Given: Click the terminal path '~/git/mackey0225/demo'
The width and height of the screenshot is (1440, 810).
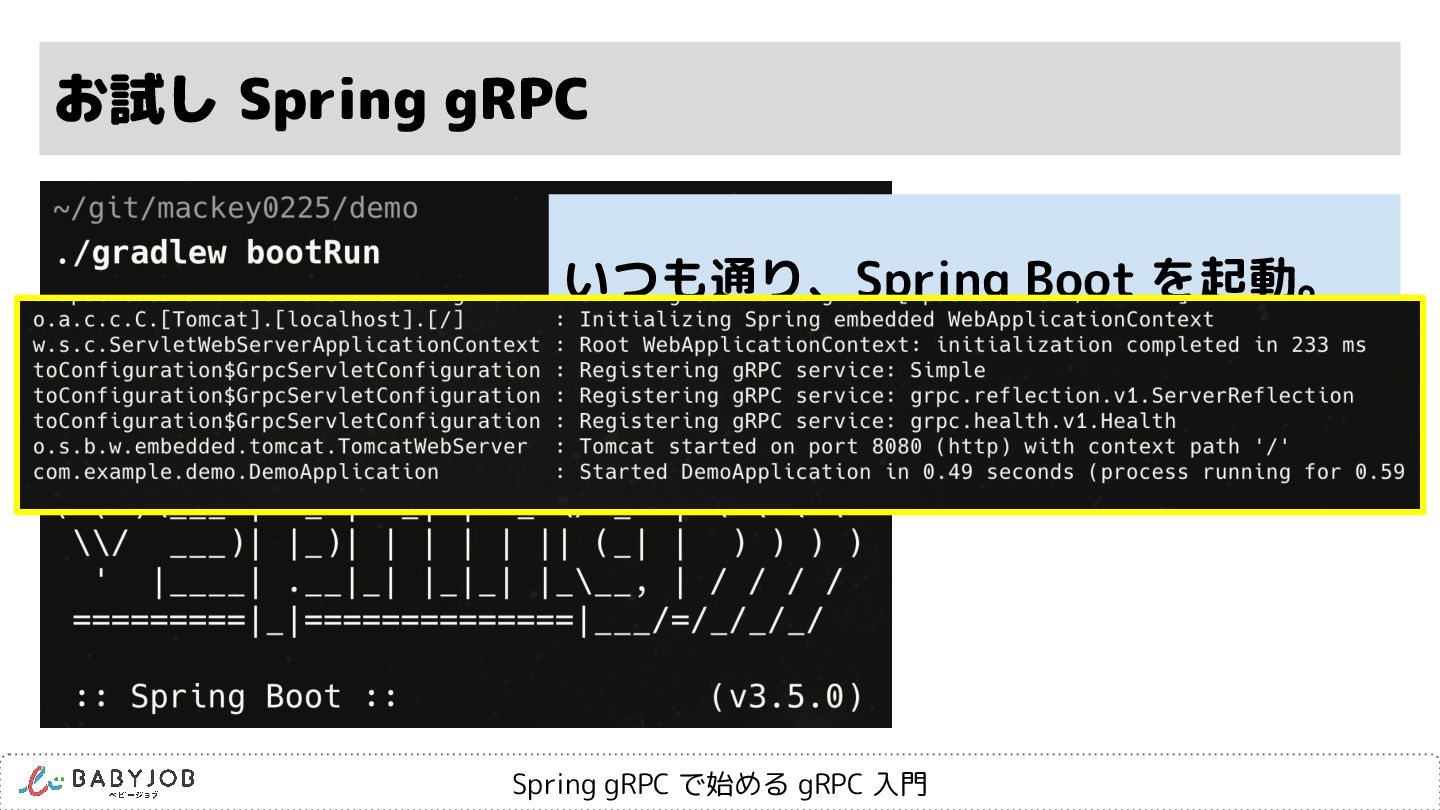Looking at the screenshot, I should (236, 209).
